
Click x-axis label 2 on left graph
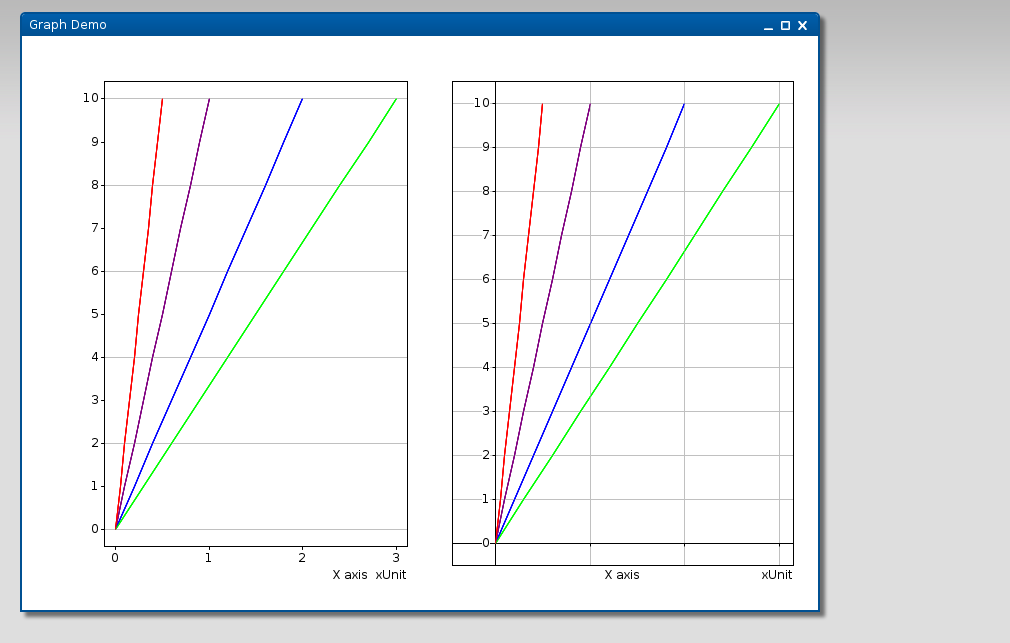click(x=302, y=558)
